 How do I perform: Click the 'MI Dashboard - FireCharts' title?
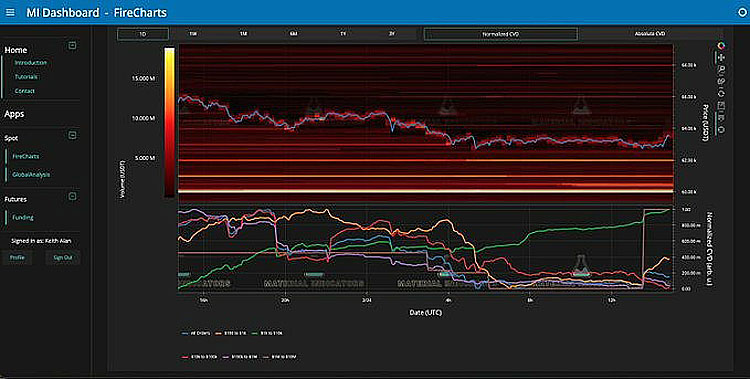click(x=96, y=12)
